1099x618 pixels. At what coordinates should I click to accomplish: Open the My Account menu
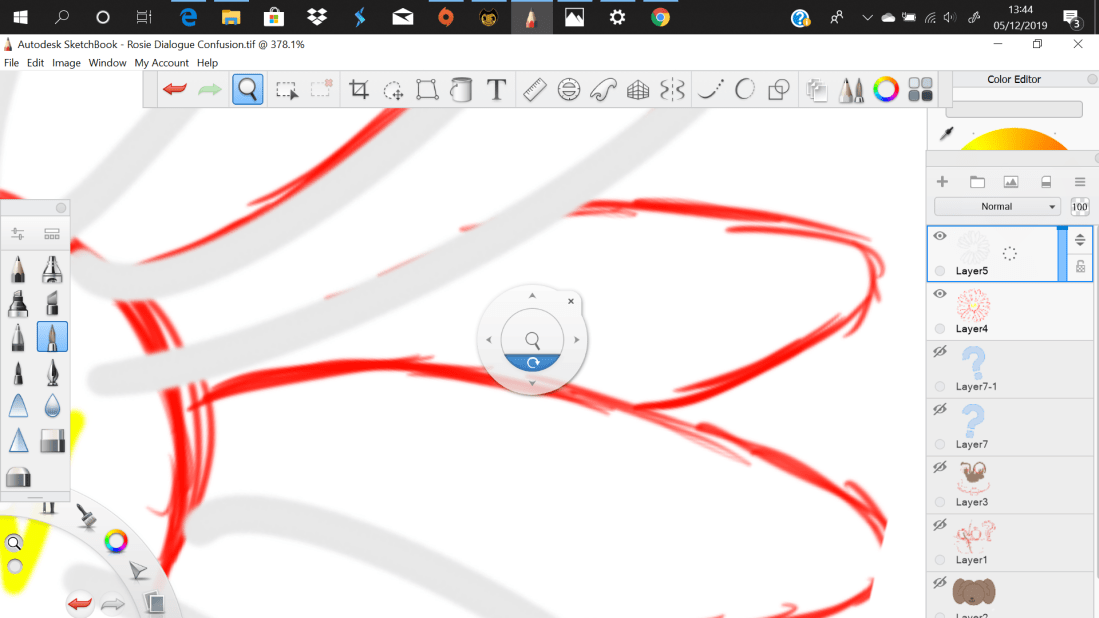coord(161,62)
